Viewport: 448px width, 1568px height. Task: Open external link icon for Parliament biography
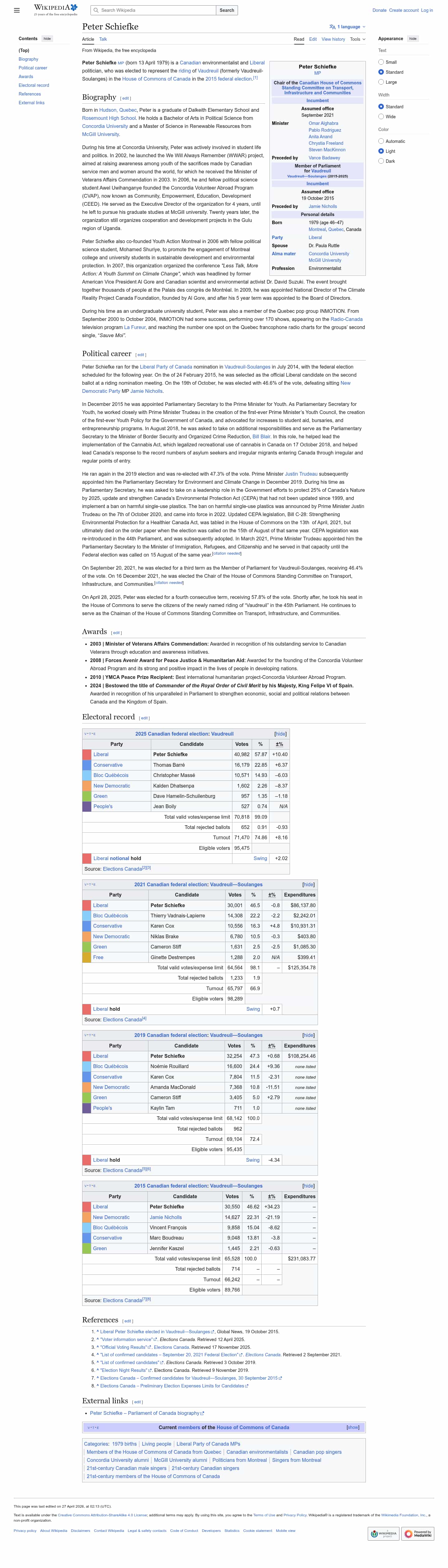(x=202, y=1413)
